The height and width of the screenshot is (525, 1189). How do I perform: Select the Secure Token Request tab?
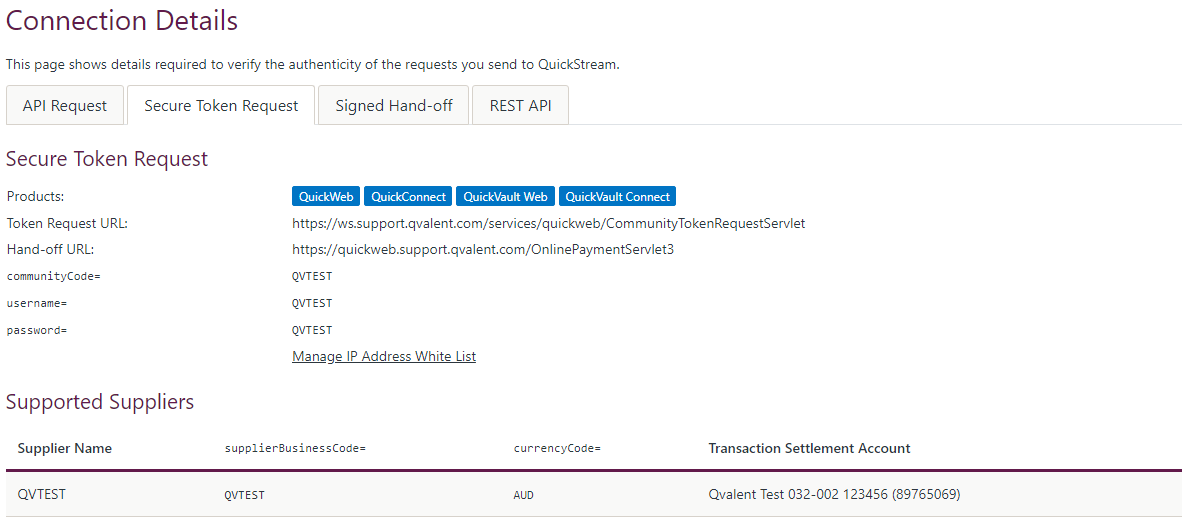[221, 106]
